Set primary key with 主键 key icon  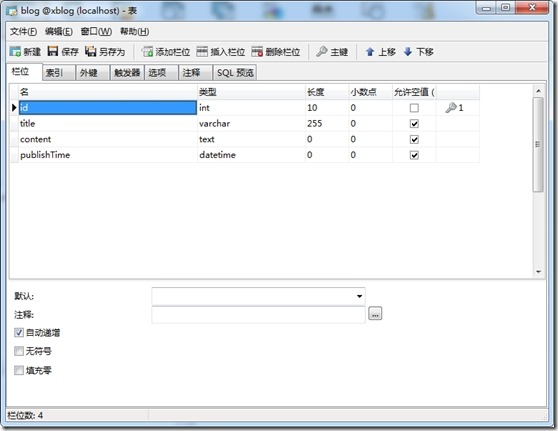click(322, 52)
